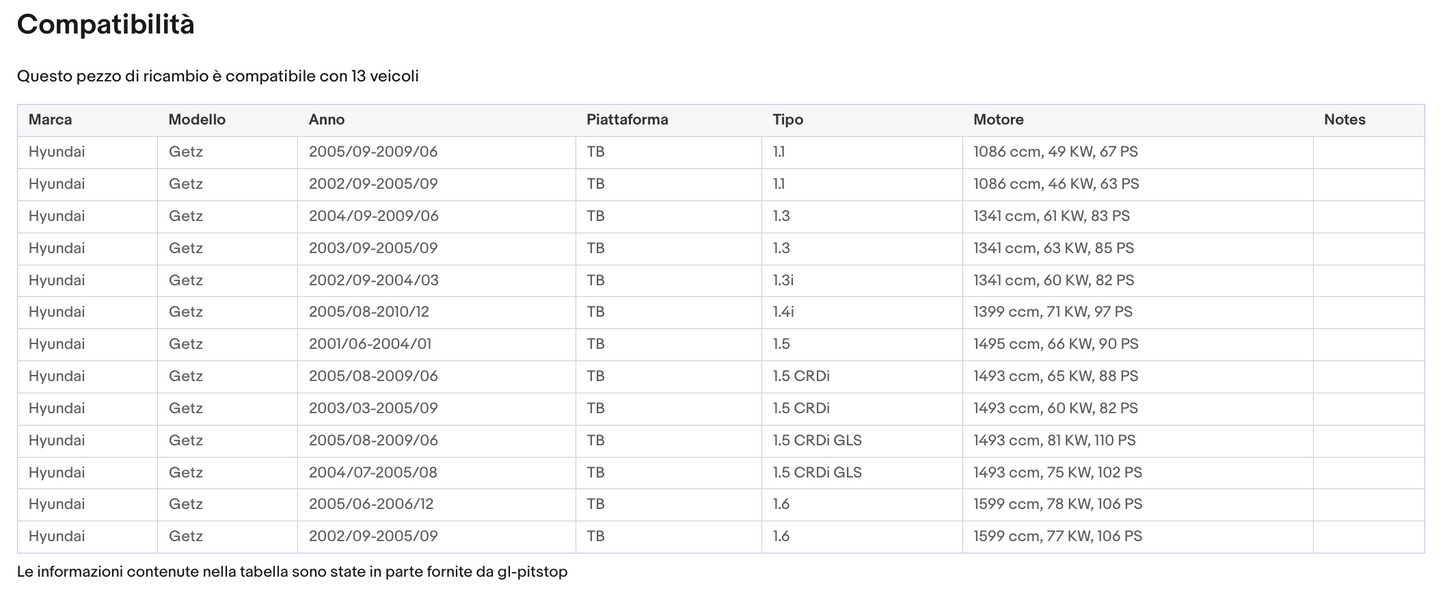Screen dimensions: 1445x602
Task: Click the 2004/07-2005/08 year cell
Action: 373,472
